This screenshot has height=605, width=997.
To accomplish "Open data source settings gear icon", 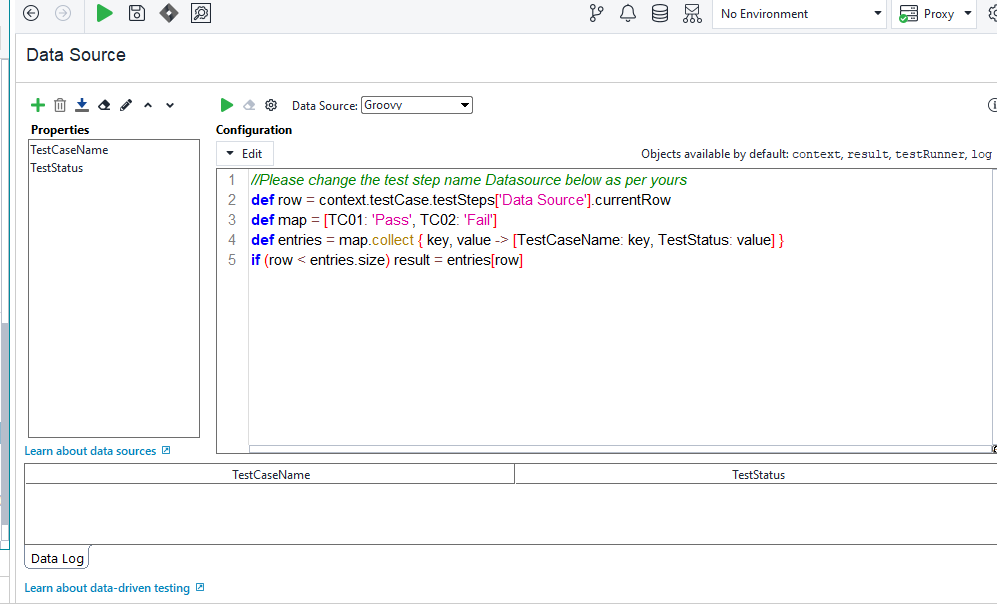I will [270, 105].
